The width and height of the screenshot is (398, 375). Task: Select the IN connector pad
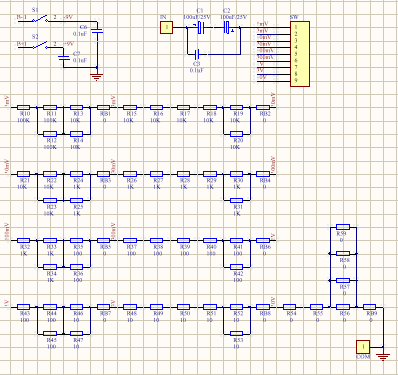point(166,27)
